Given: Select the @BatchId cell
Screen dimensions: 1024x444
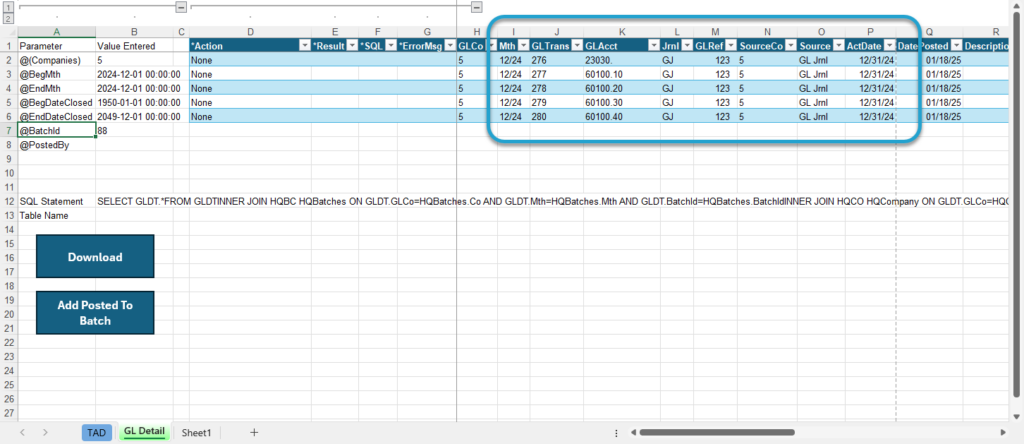Looking at the screenshot, I should click(x=57, y=131).
